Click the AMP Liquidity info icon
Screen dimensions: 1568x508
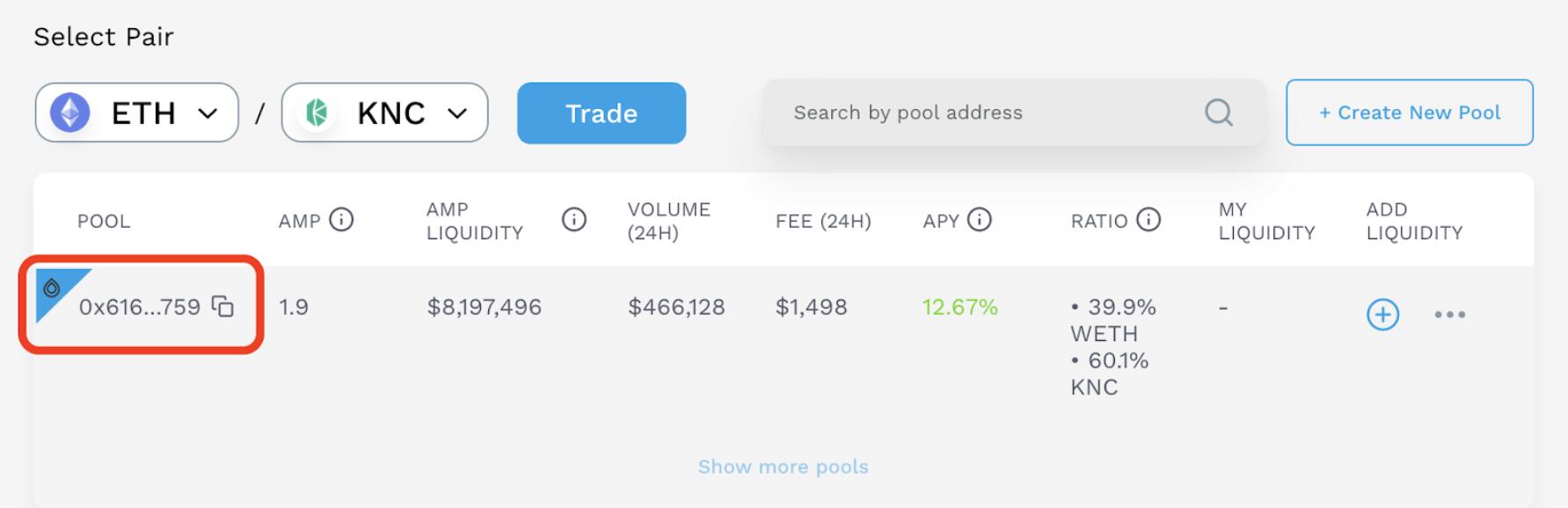point(573,220)
